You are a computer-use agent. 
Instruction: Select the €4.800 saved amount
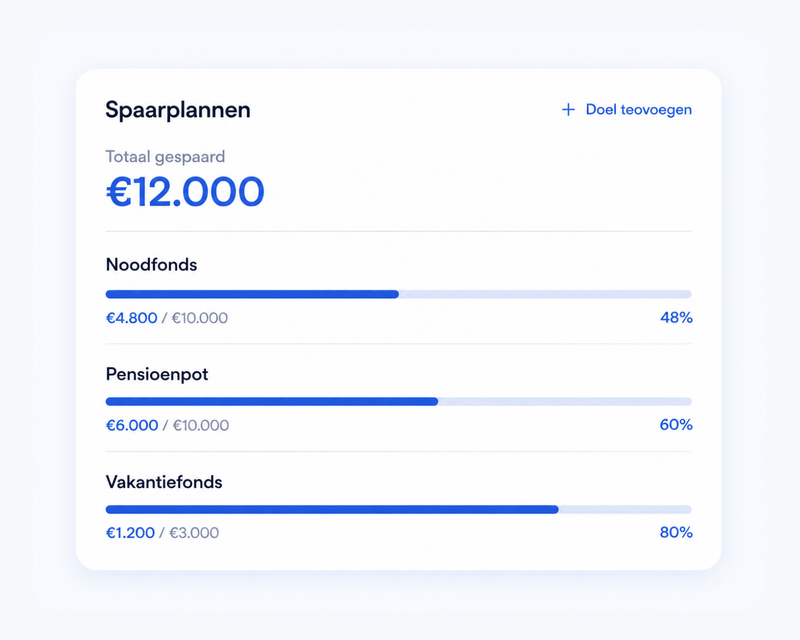click(x=131, y=318)
